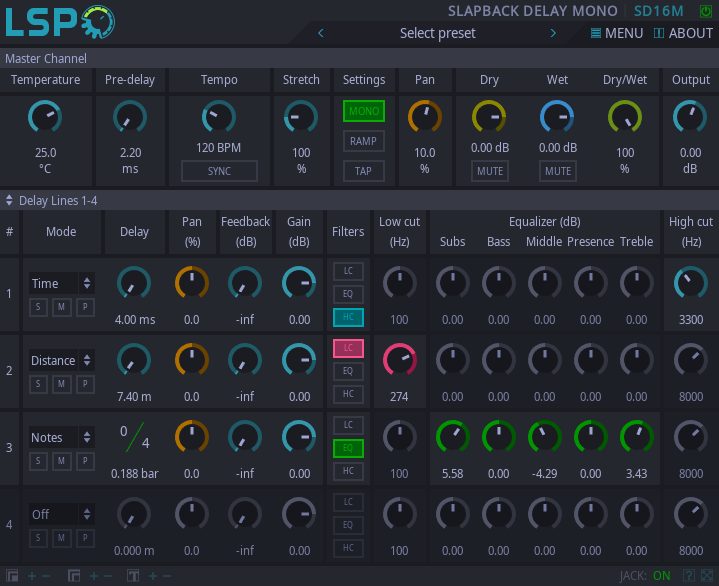Image resolution: width=719 pixels, height=586 pixels.
Task: Click the Temperature knob
Action: [x=45, y=118]
